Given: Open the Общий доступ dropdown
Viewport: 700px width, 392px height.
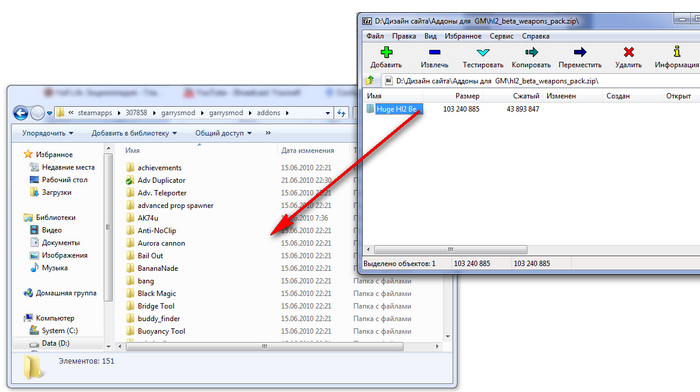Looking at the screenshot, I should (223, 133).
